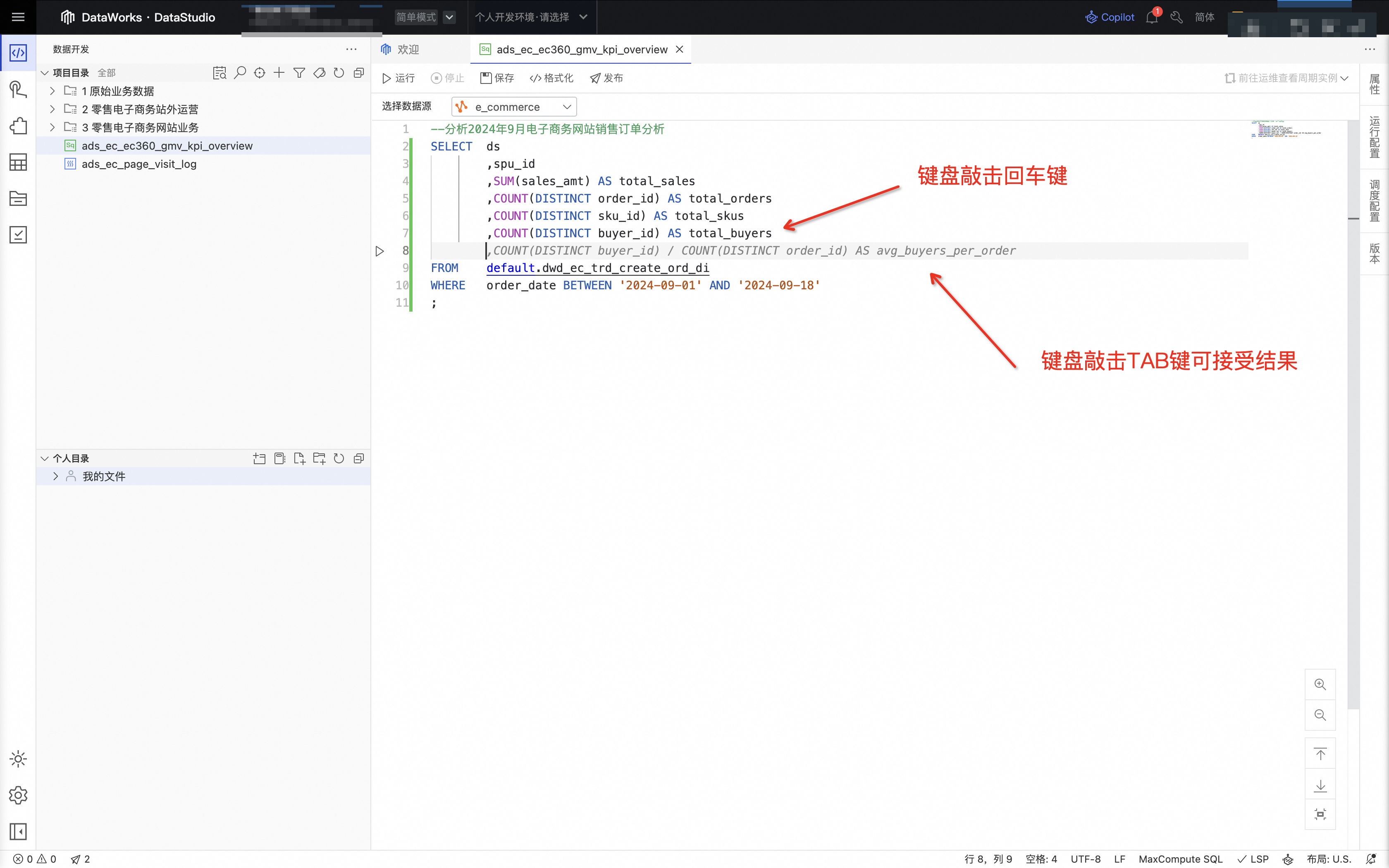Open the 个人开发环境 environment dropdown
This screenshot has width=1389, height=868.
(x=531, y=17)
